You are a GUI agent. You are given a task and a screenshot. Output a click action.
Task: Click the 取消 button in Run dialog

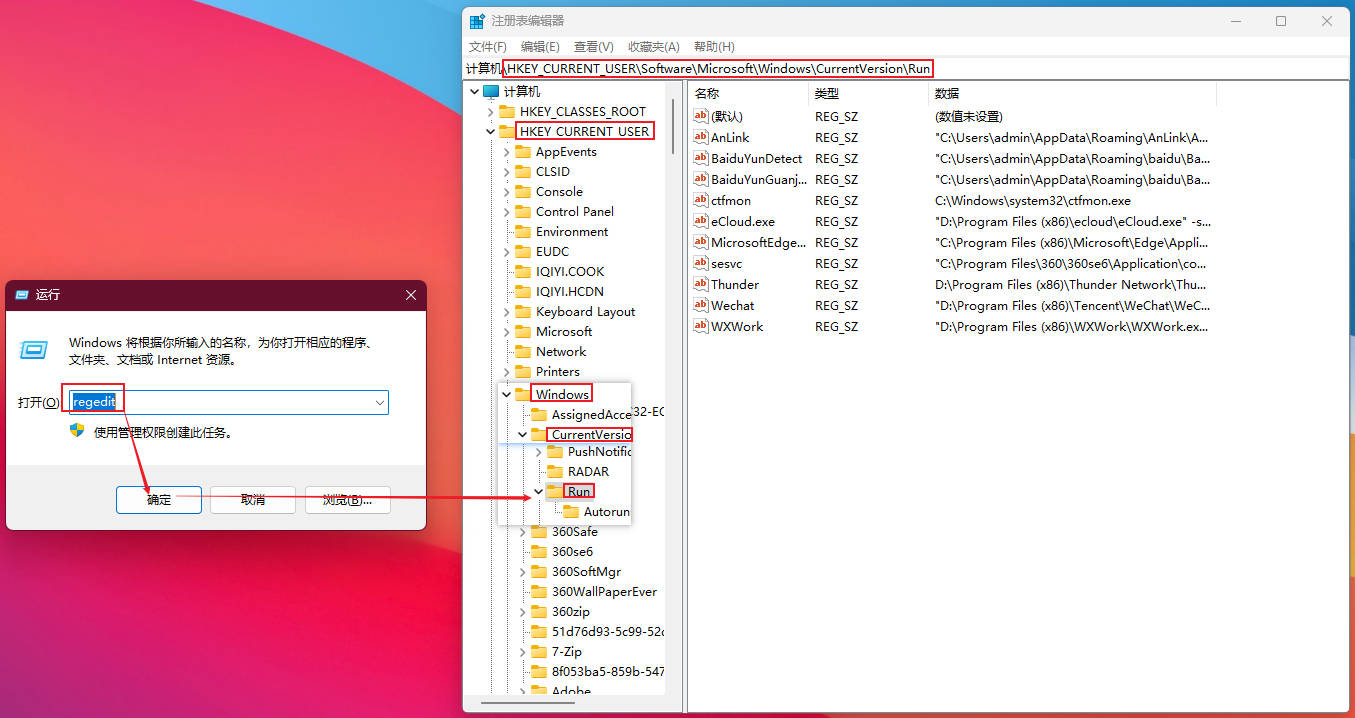tap(252, 500)
